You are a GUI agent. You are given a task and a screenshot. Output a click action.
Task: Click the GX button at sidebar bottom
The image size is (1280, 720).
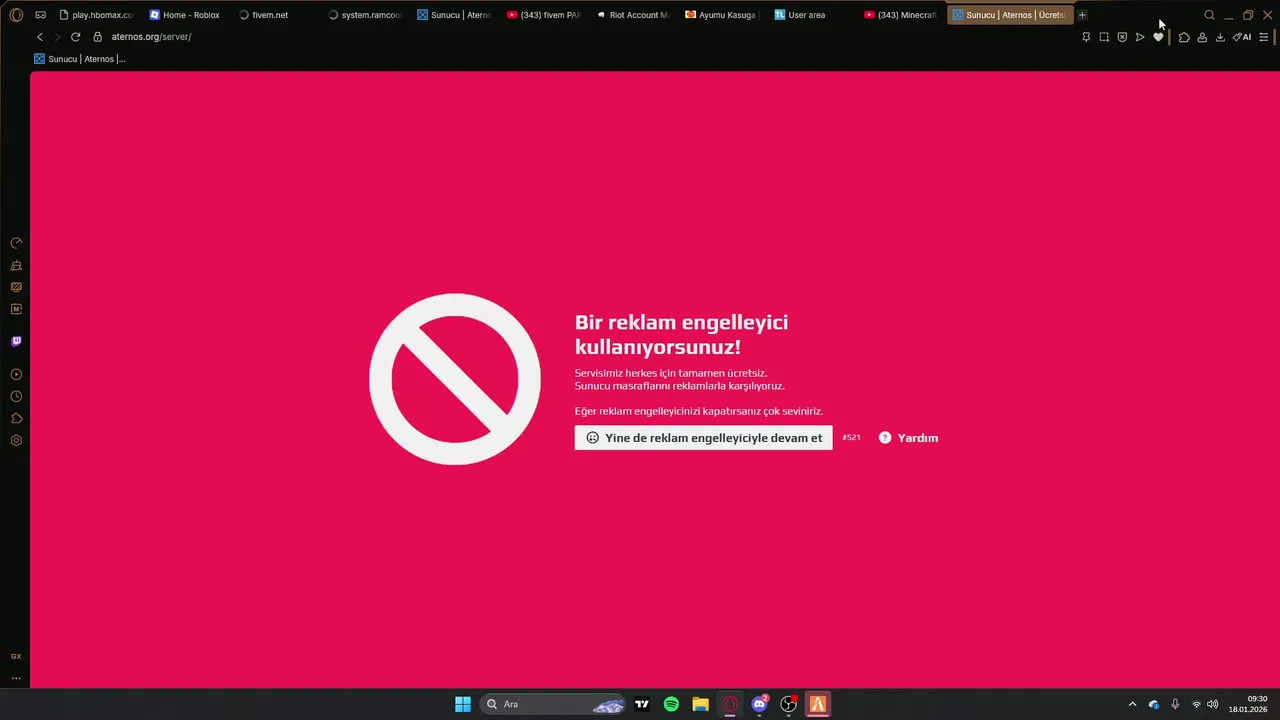[x=16, y=656]
